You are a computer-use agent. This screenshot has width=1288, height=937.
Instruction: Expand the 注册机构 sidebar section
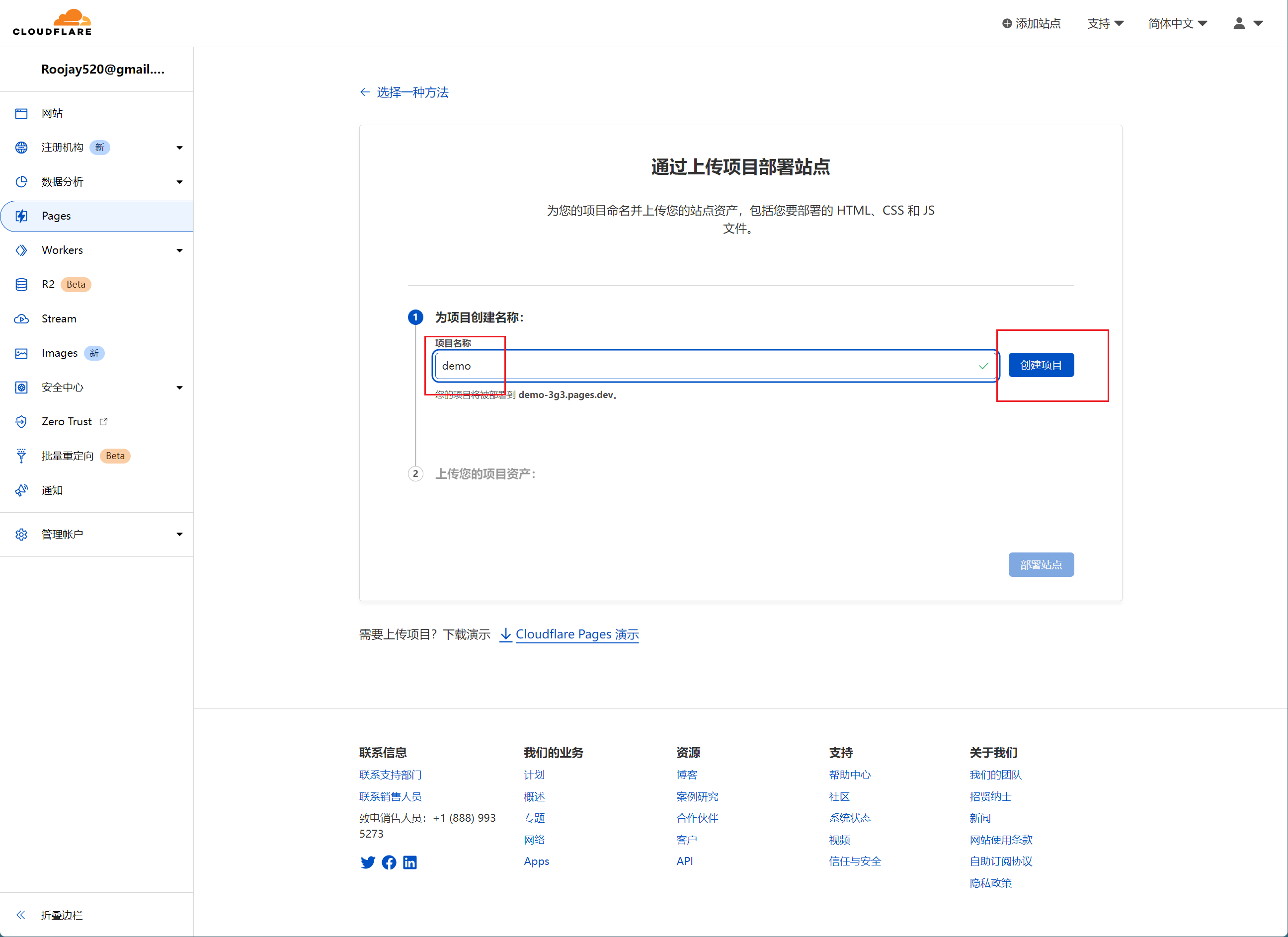[x=179, y=148]
